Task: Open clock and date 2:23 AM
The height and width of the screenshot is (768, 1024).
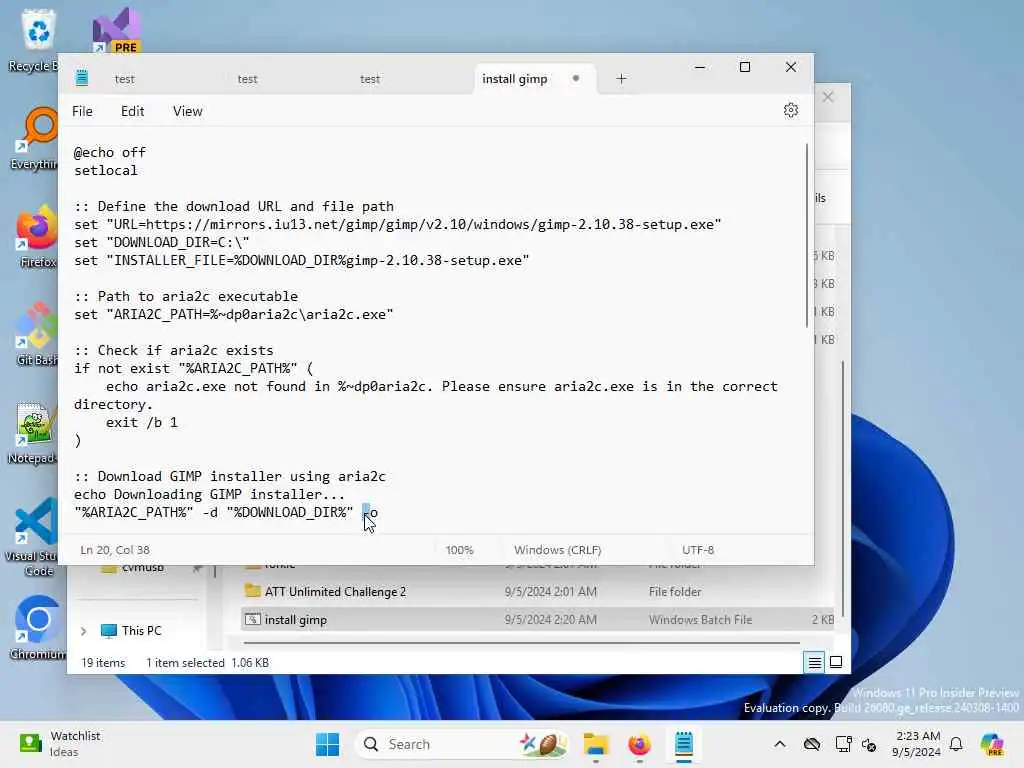Action: tap(916, 744)
